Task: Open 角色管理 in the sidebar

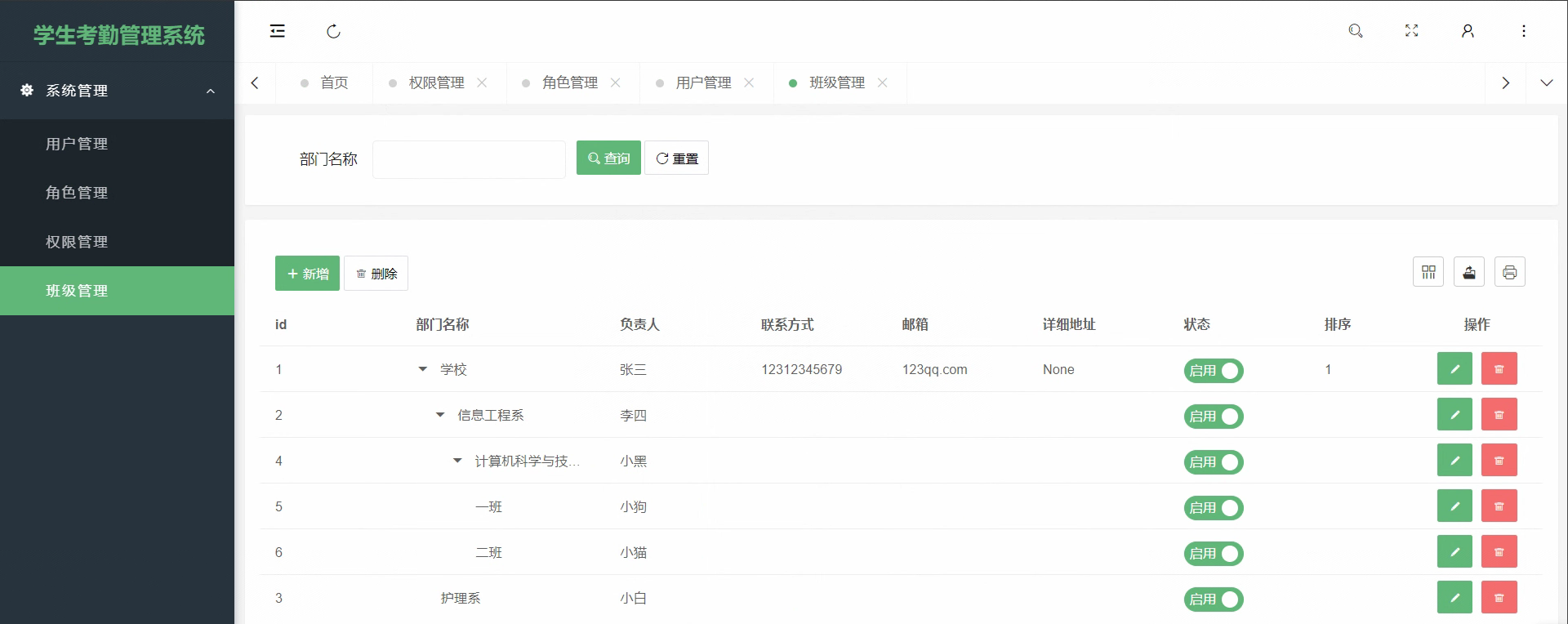Action: coord(77,193)
